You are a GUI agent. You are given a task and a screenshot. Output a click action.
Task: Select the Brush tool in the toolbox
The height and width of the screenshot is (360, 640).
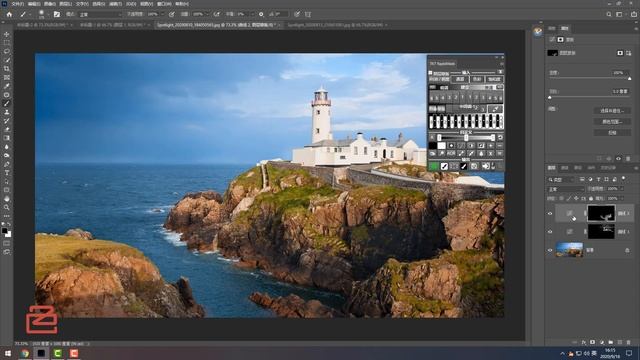pos(7,103)
